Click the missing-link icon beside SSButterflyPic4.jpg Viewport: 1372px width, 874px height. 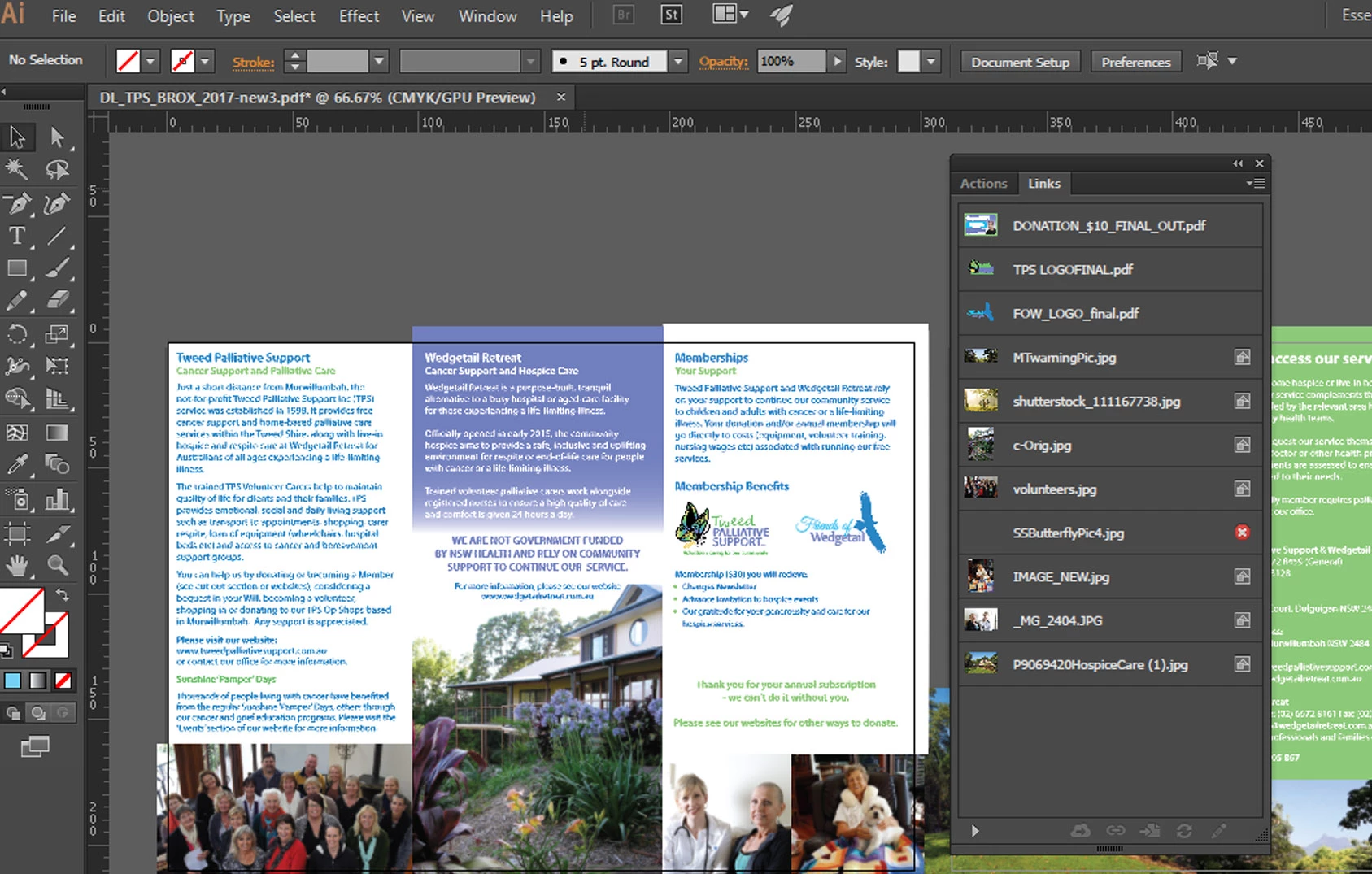(x=1242, y=533)
